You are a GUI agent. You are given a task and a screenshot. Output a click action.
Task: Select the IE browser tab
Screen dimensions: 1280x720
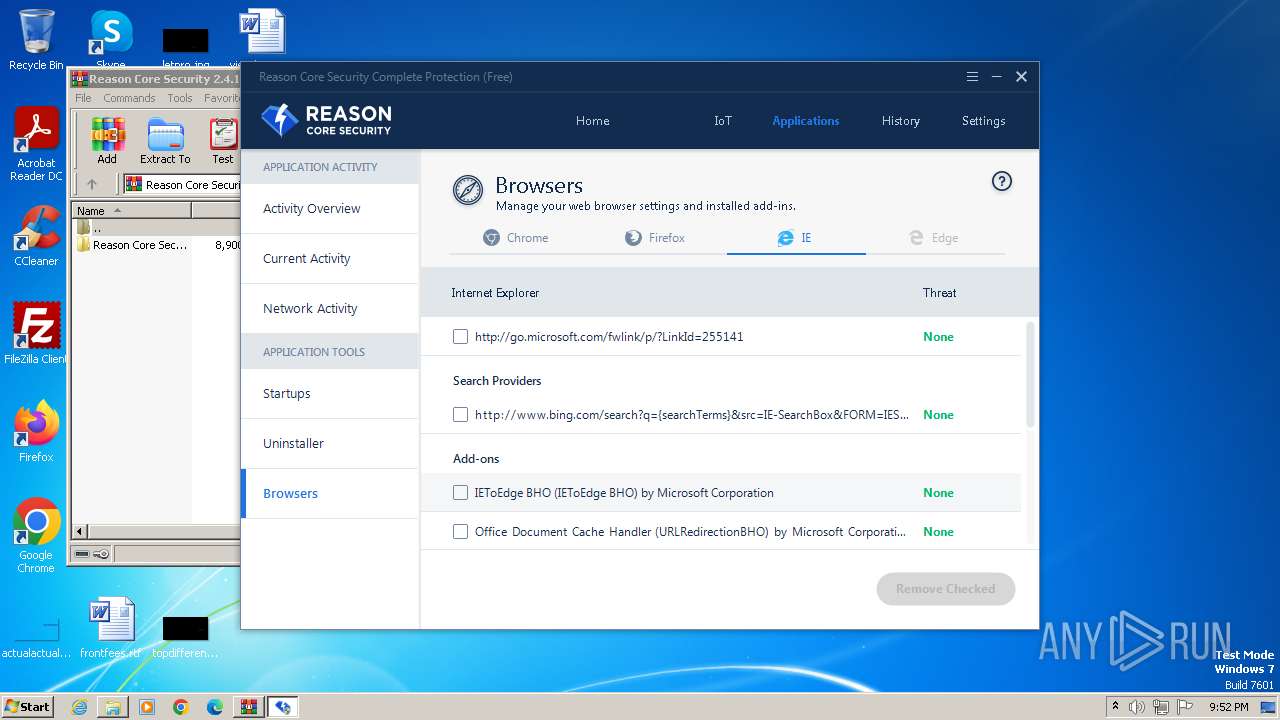tap(795, 238)
